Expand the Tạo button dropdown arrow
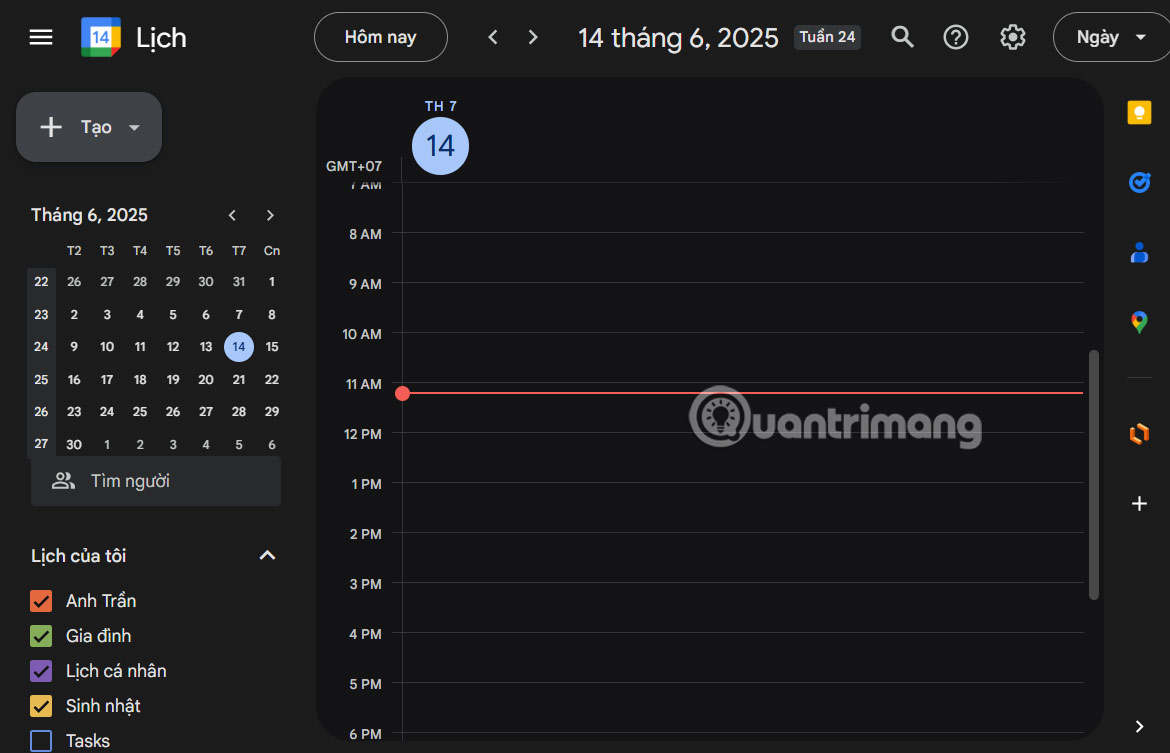The height and width of the screenshot is (753, 1170). point(134,127)
